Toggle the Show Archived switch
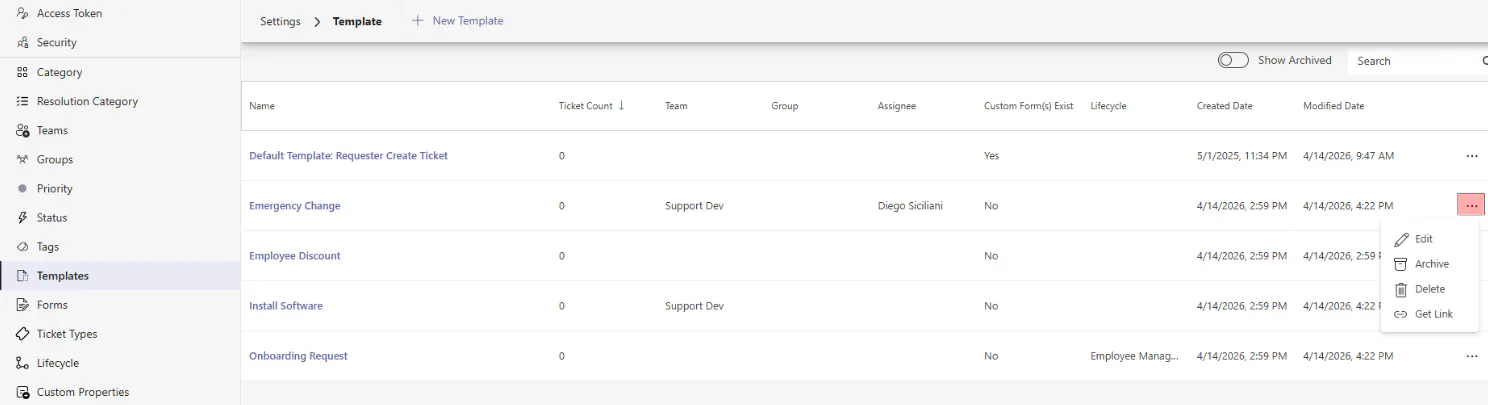The image size is (1488, 405). tap(1233, 60)
